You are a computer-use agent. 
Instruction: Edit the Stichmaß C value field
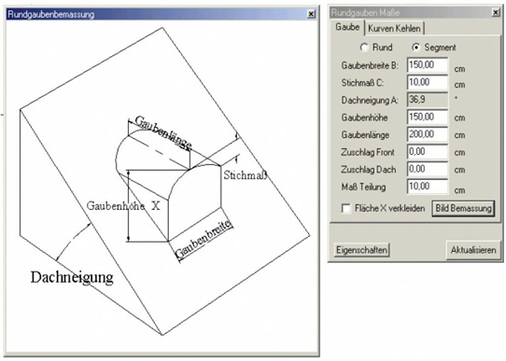click(427, 82)
